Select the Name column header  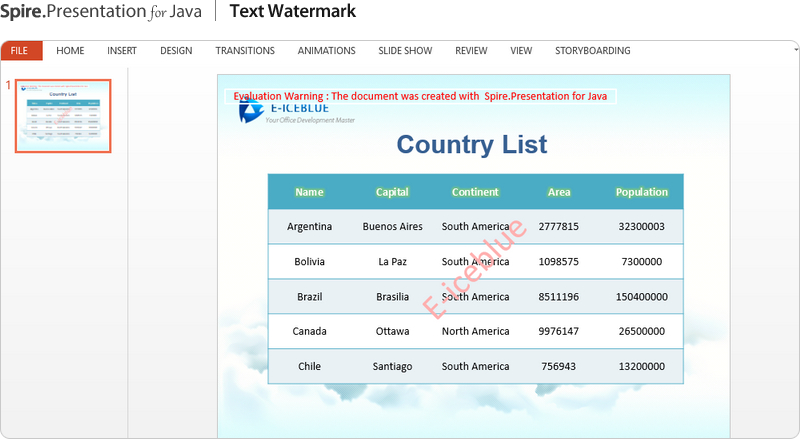tap(309, 192)
